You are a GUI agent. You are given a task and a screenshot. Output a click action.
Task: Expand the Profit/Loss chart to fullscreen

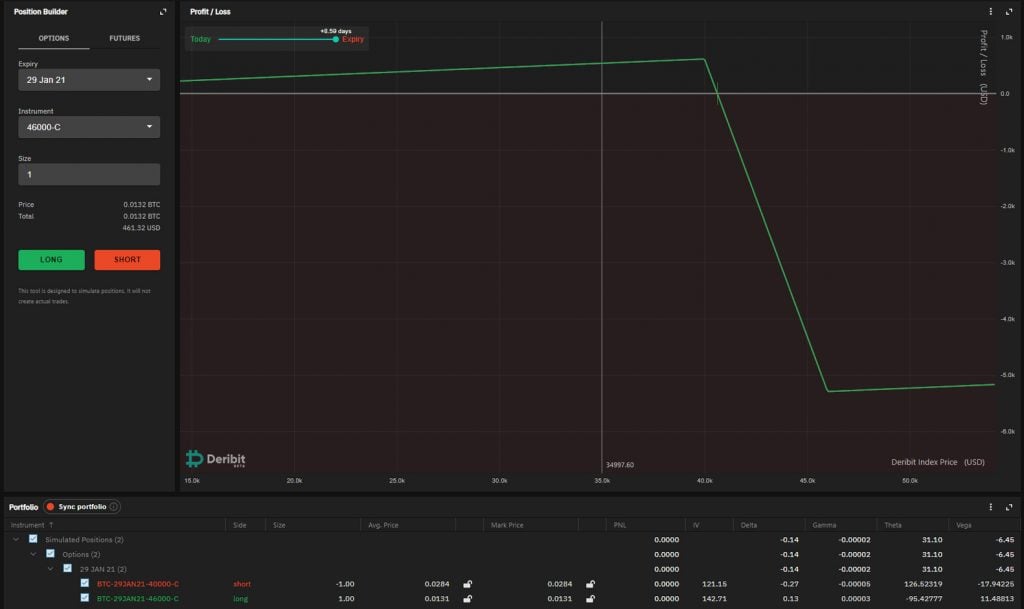coord(1008,11)
